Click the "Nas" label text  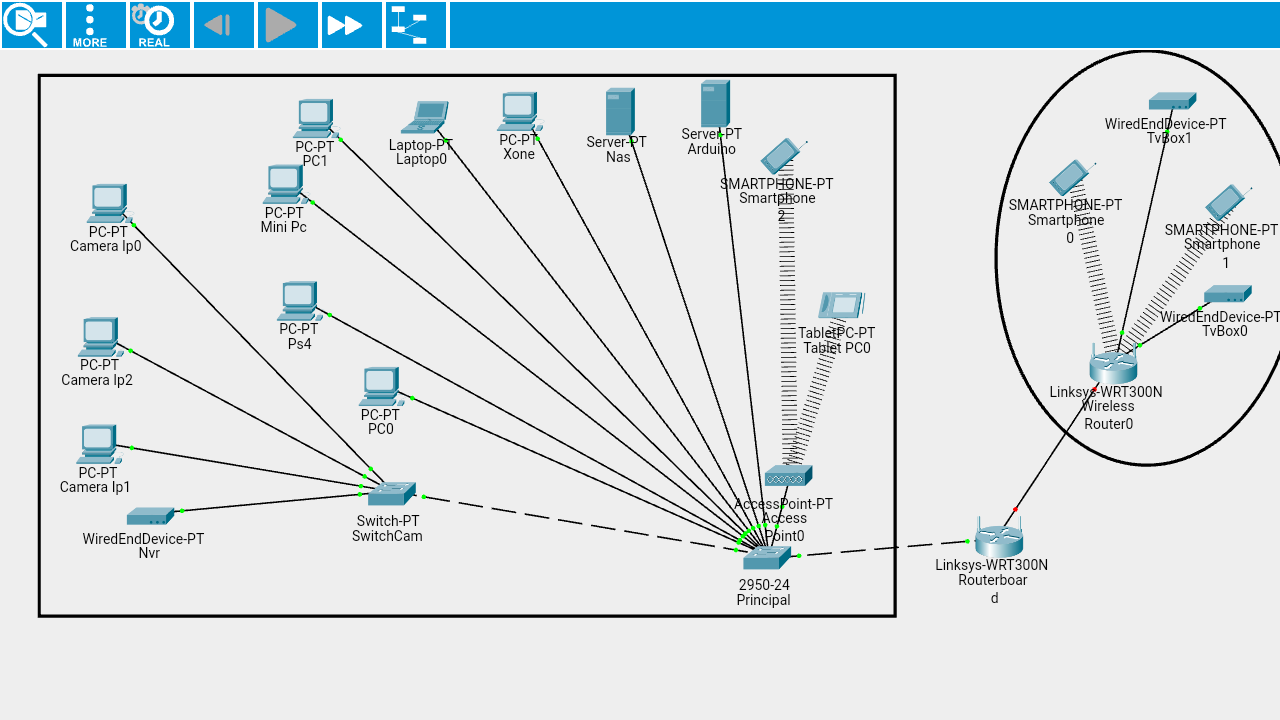[618, 157]
